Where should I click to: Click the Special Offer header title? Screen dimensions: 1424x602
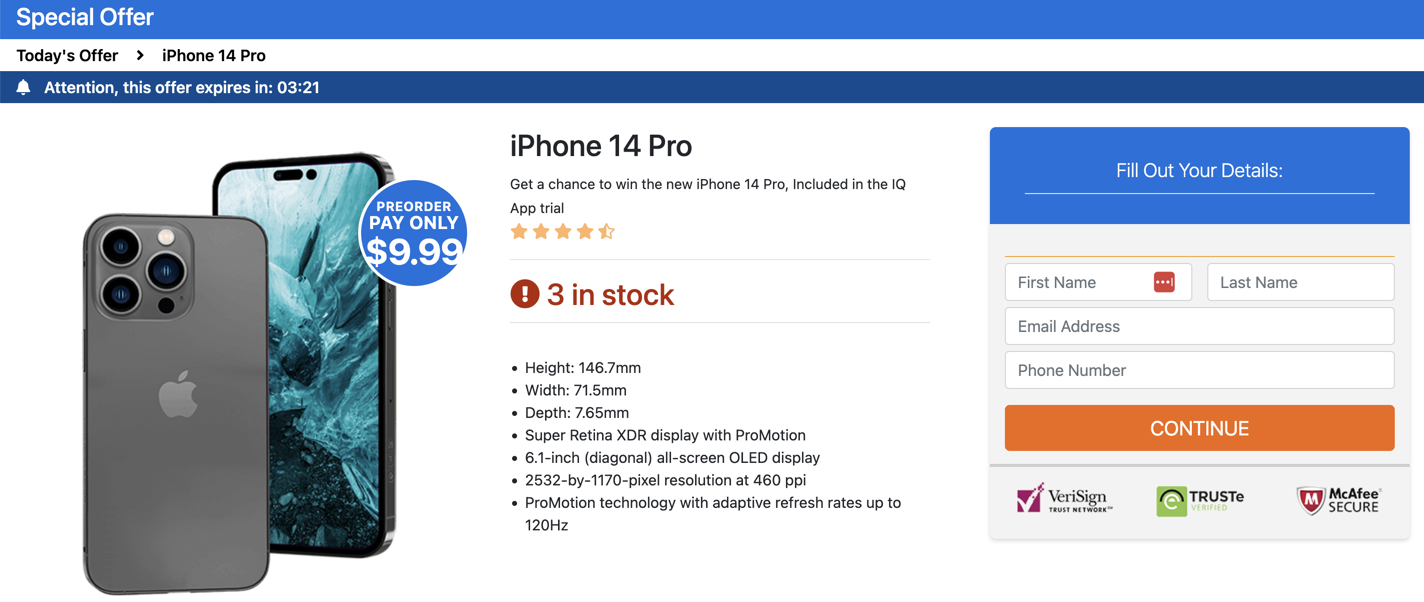(85, 17)
